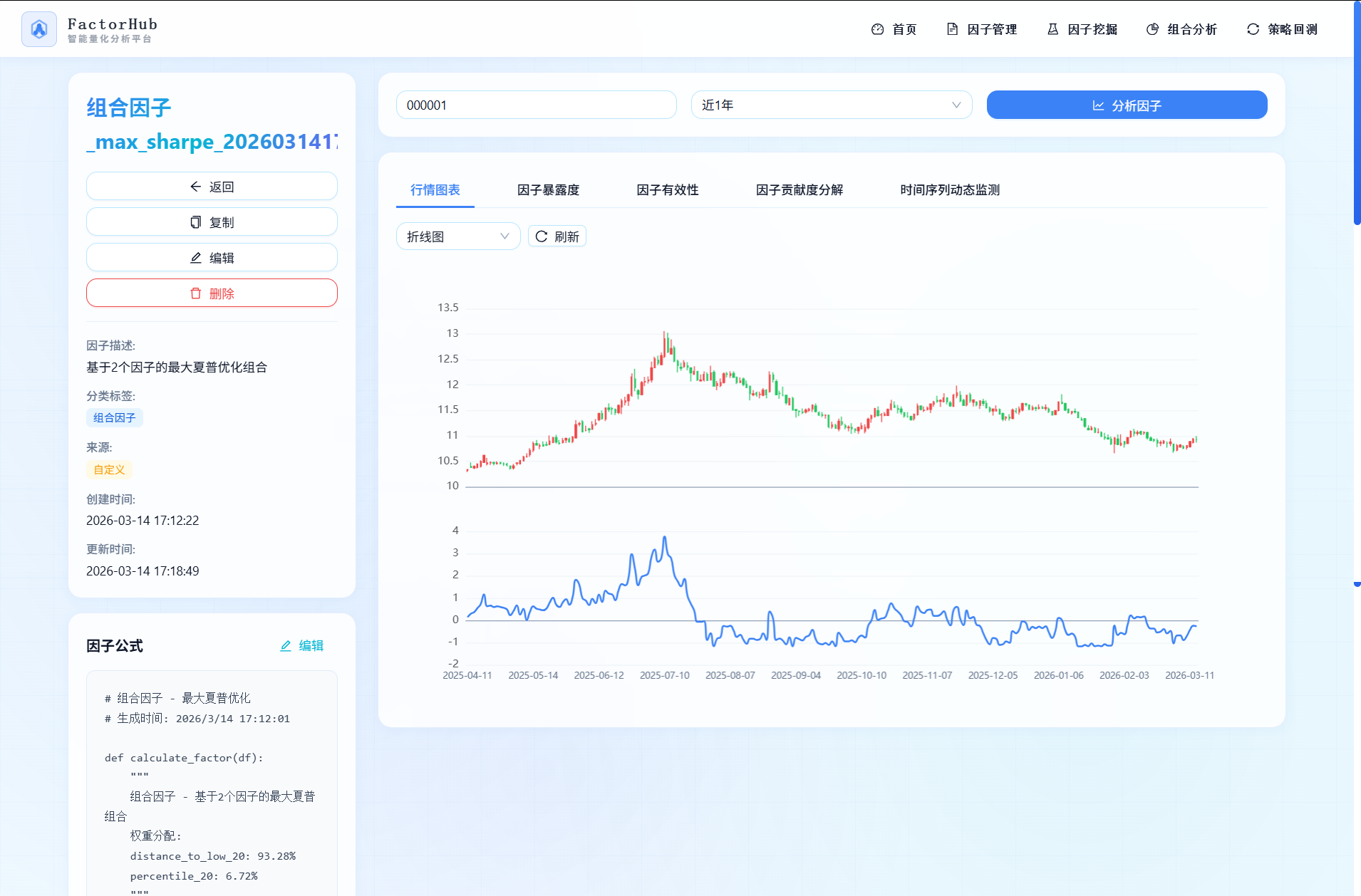The height and width of the screenshot is (896, 1361).
Task: Click the 策略回测 refresh-cycle icon
Action: (1253, 29)
